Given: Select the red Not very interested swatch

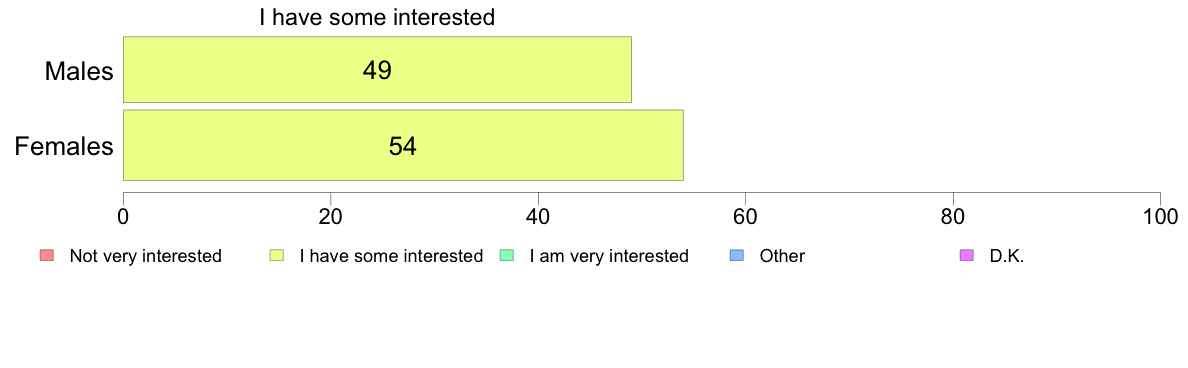Looking at the screenshot, I should tap(46, 256).
